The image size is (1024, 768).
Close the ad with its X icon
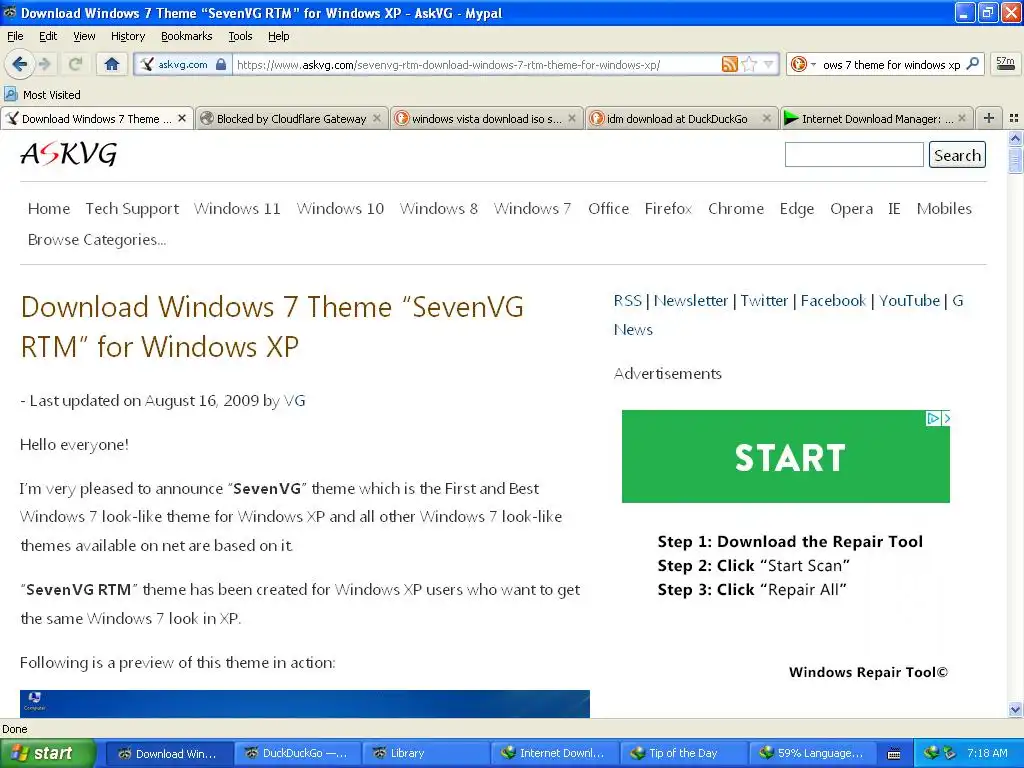click(x=946, y=418)
